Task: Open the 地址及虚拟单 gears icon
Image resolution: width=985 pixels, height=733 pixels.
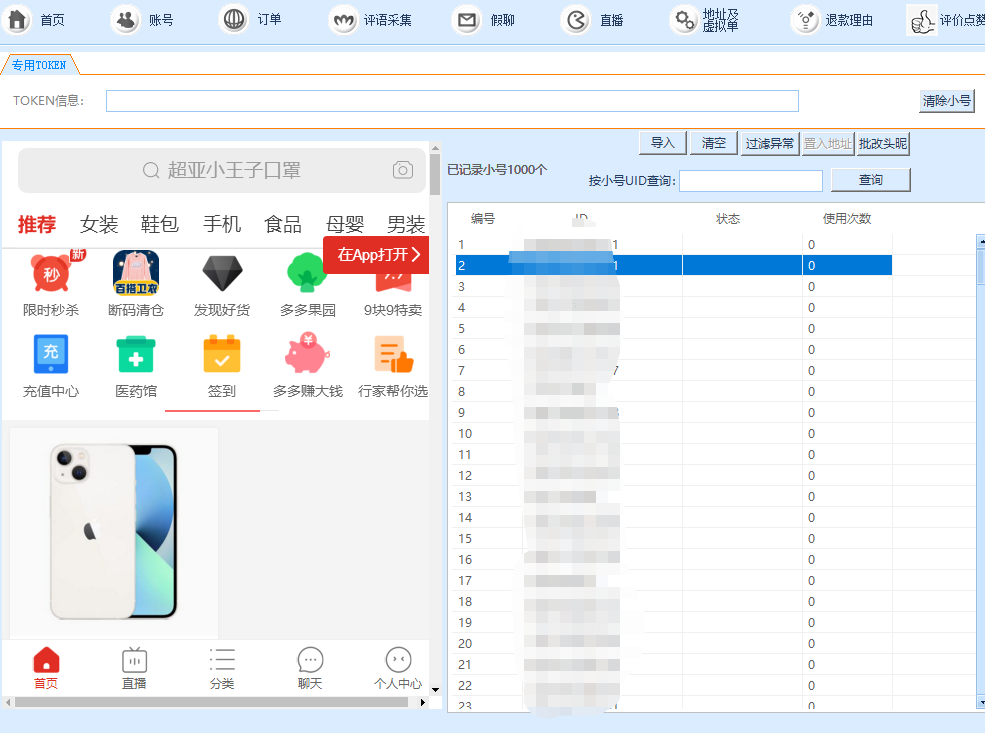Action: click(685, 21)
